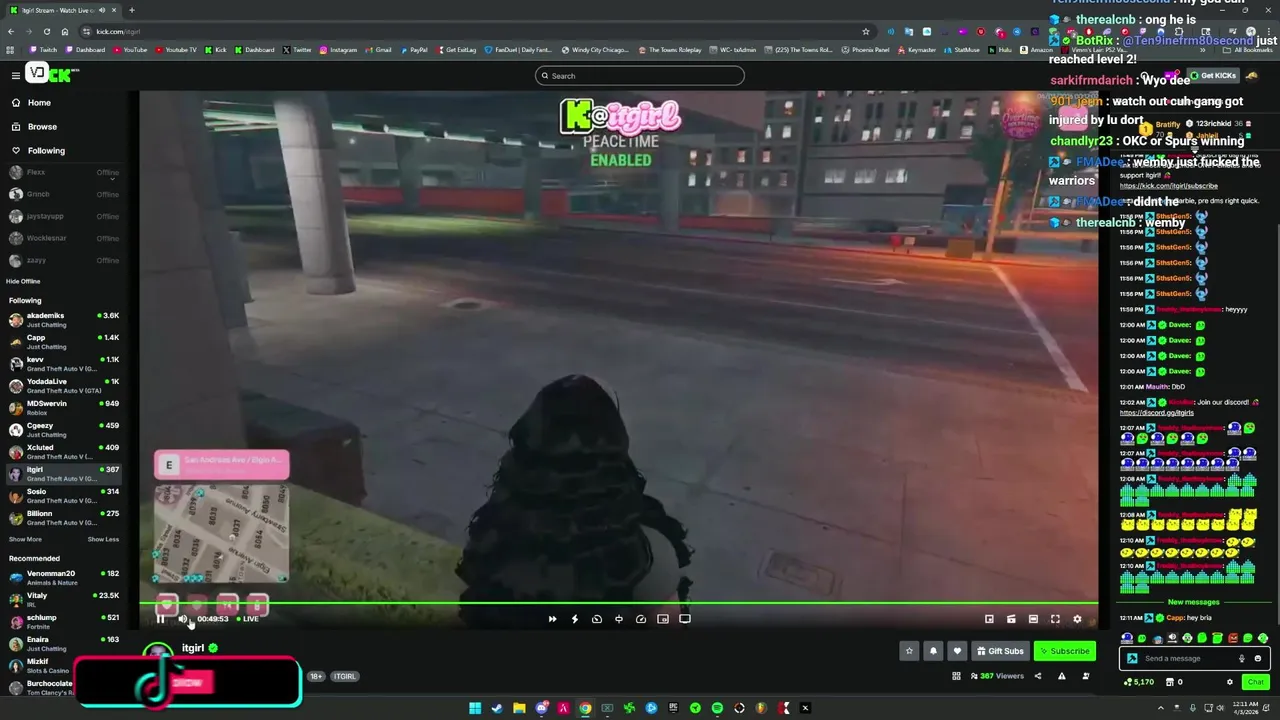Open YodadaLive channel in sidebar

pyautogui.click(x=64, y=386)
